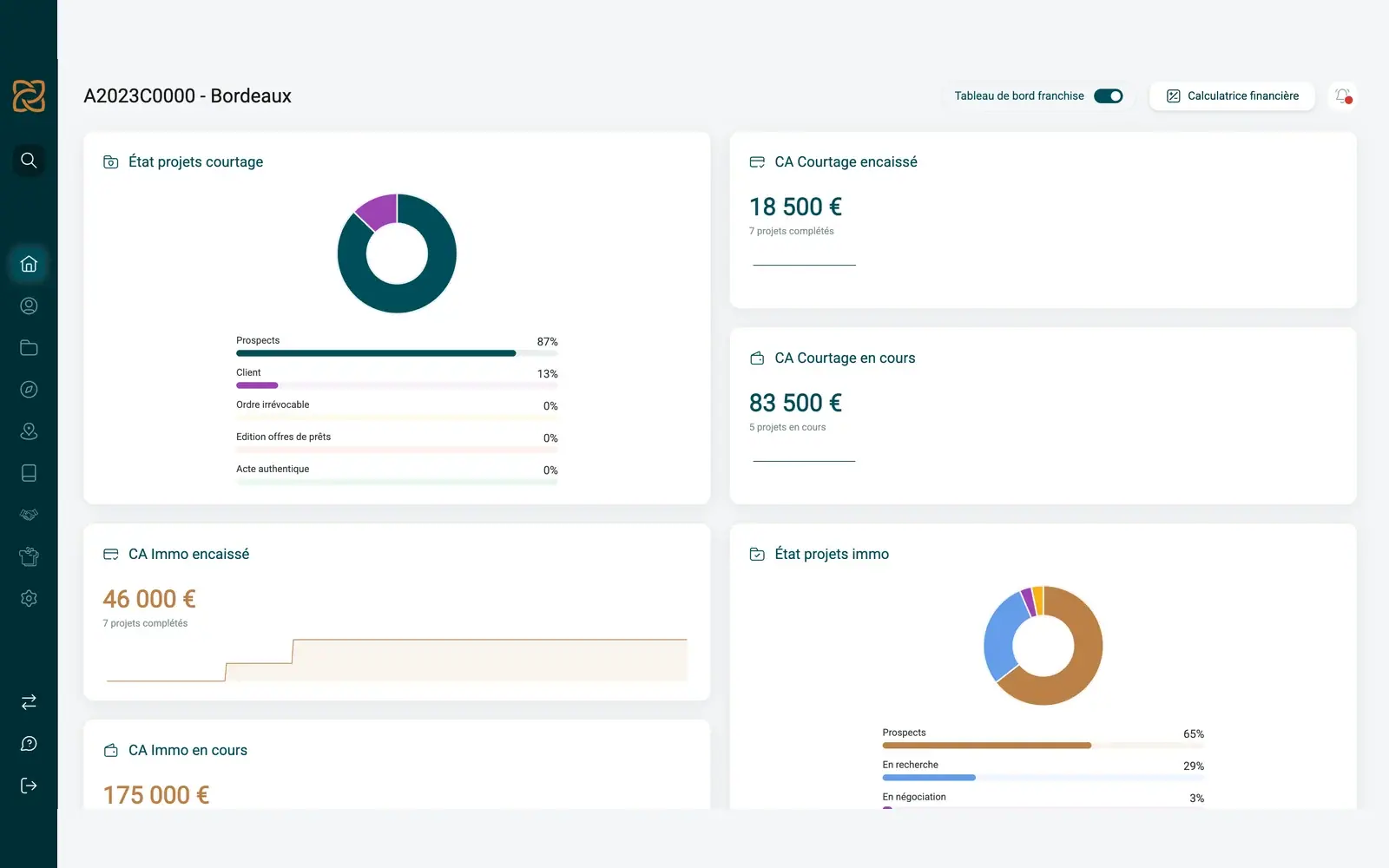Click the État projets immo donut chart
Screen dimensions: 1389x868
click(1043, 646)
